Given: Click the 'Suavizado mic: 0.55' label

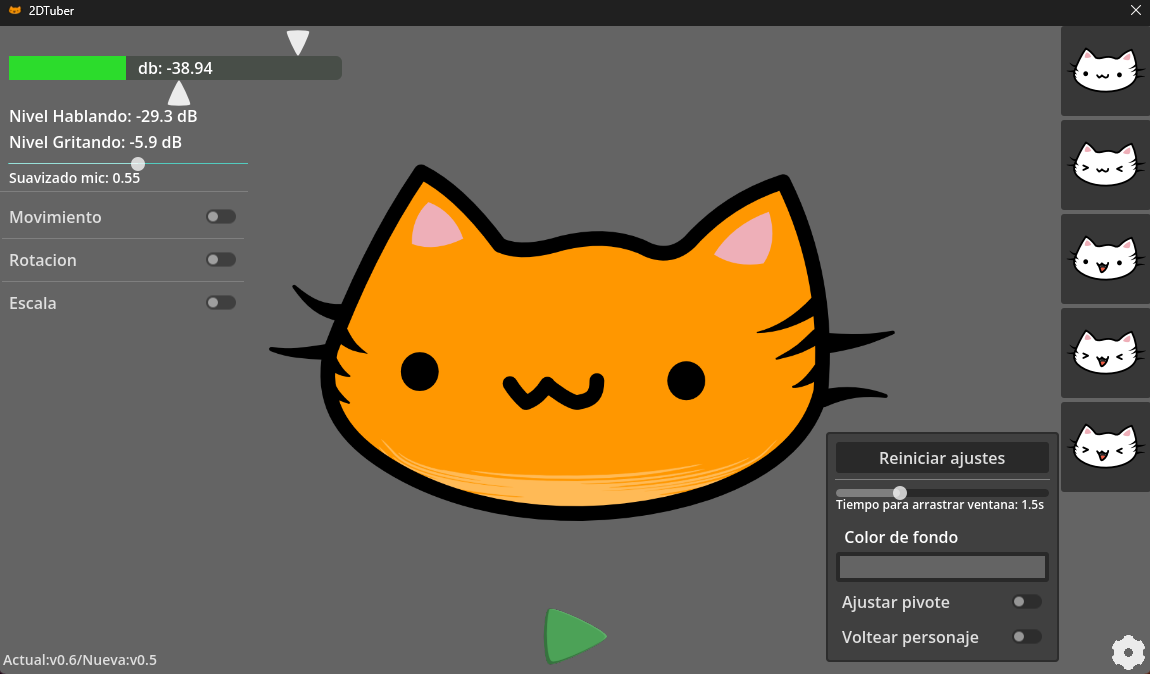Looking at the screenshot, I should coord(74,177).
